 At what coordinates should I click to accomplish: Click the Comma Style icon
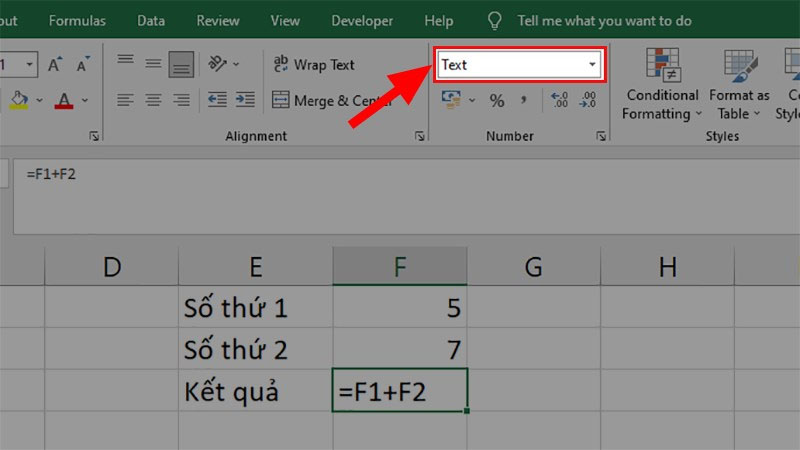pos(524,100)
